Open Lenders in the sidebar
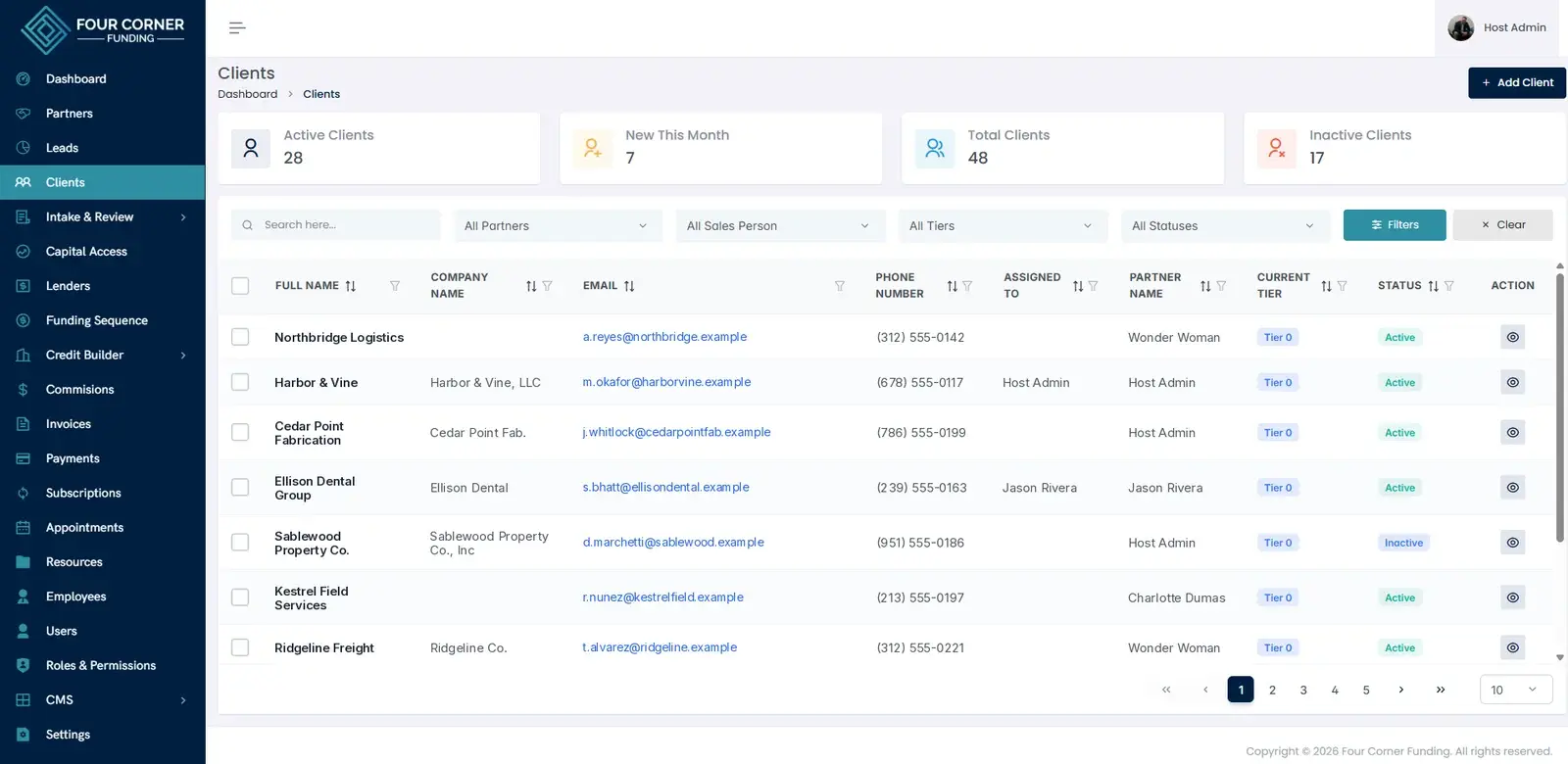1568x764 pixels. (102, 286)
